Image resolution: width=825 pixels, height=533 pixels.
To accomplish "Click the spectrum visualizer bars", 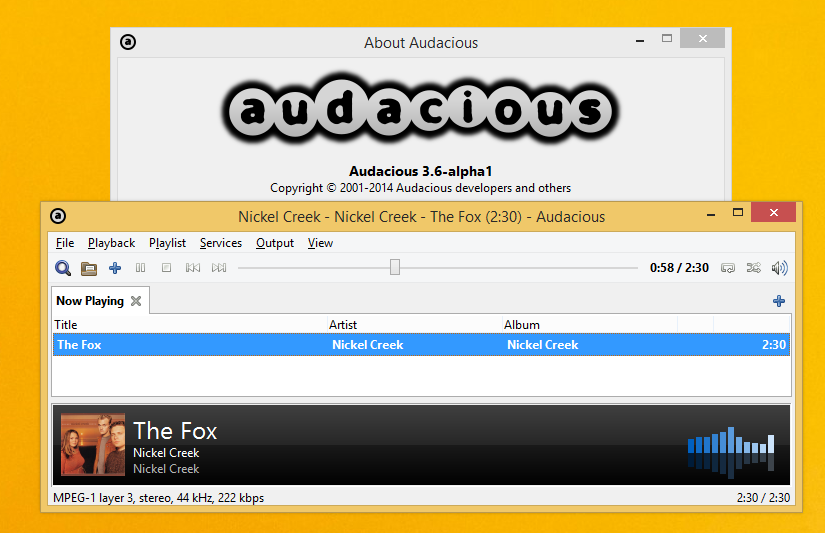I will (731, 452).
